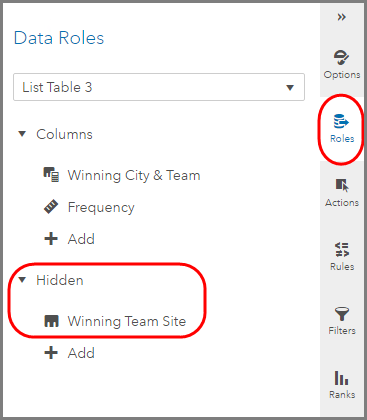The height and width of the screenshot is (420, 367).
Task: Click the Winning City & Team icon
Action: [51, 175]
